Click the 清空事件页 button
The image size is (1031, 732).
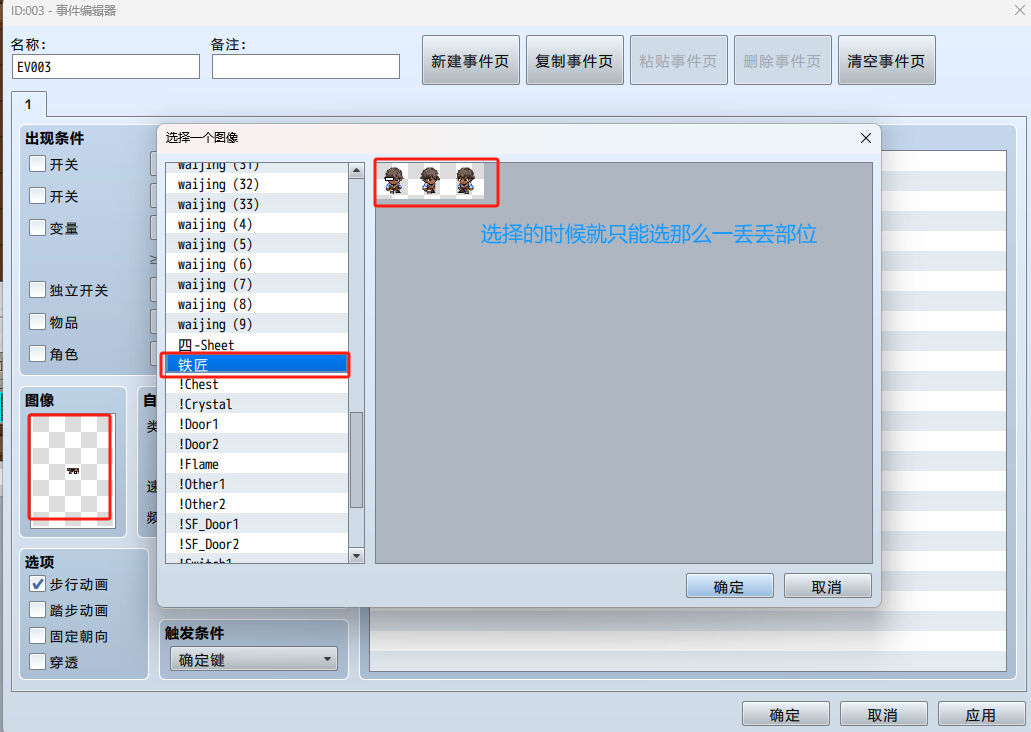coord(886,61)
